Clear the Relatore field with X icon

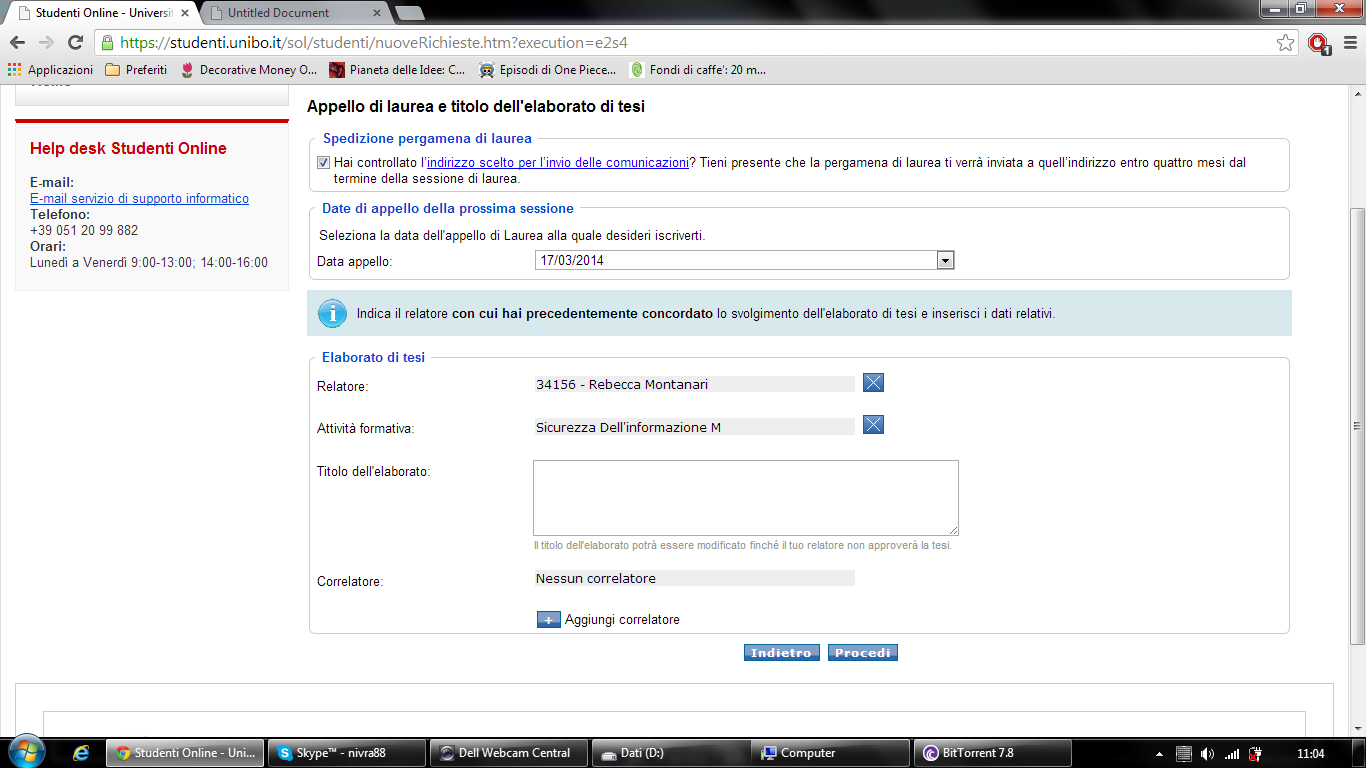click(x=873, y=383)
